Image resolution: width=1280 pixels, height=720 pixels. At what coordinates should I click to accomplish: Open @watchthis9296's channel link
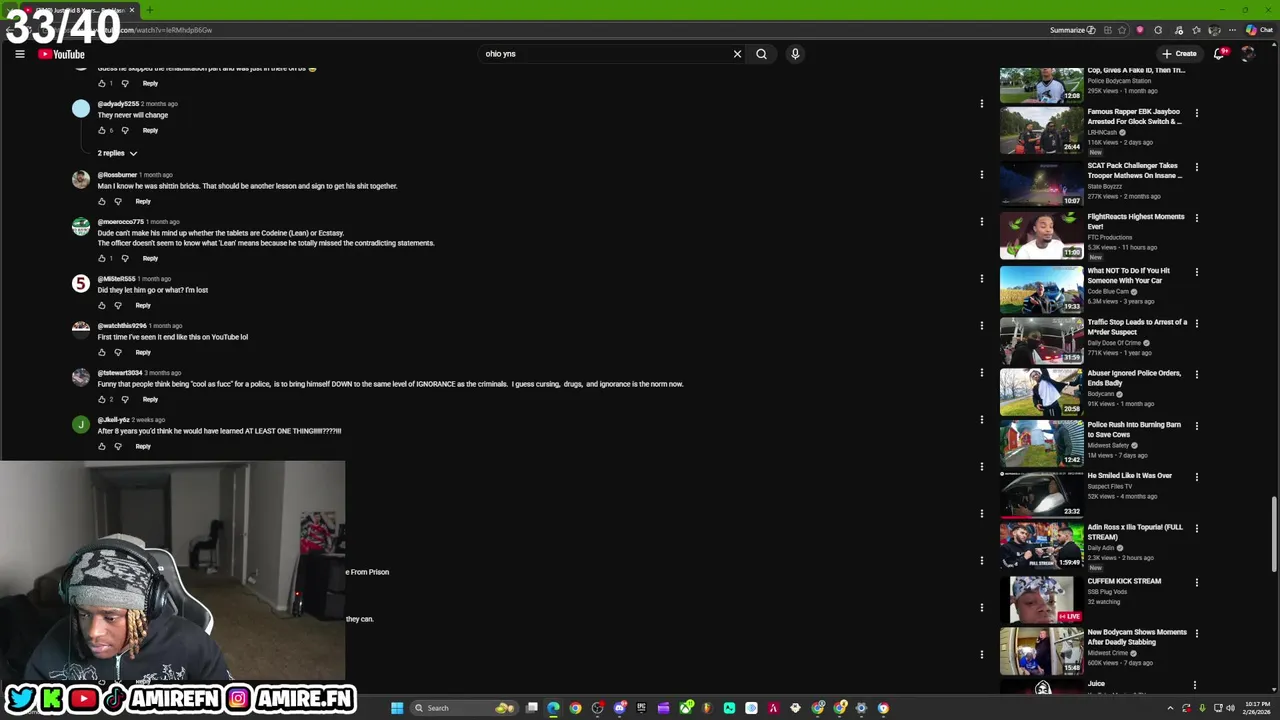tap(122, 326)
